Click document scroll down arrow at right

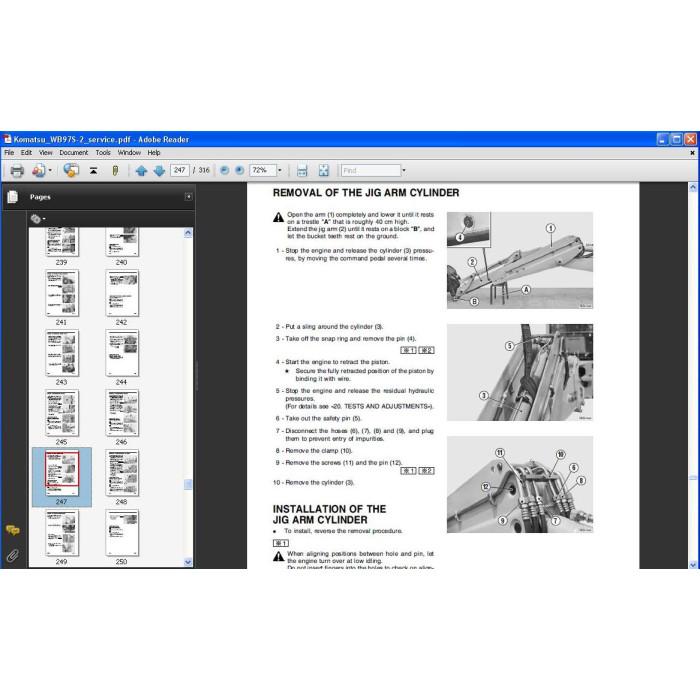693,564
